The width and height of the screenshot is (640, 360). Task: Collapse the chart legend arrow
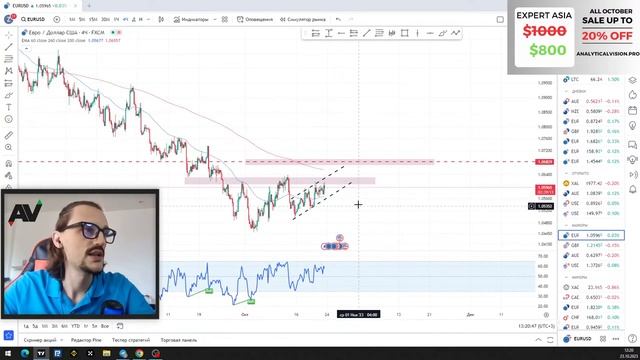27,48
